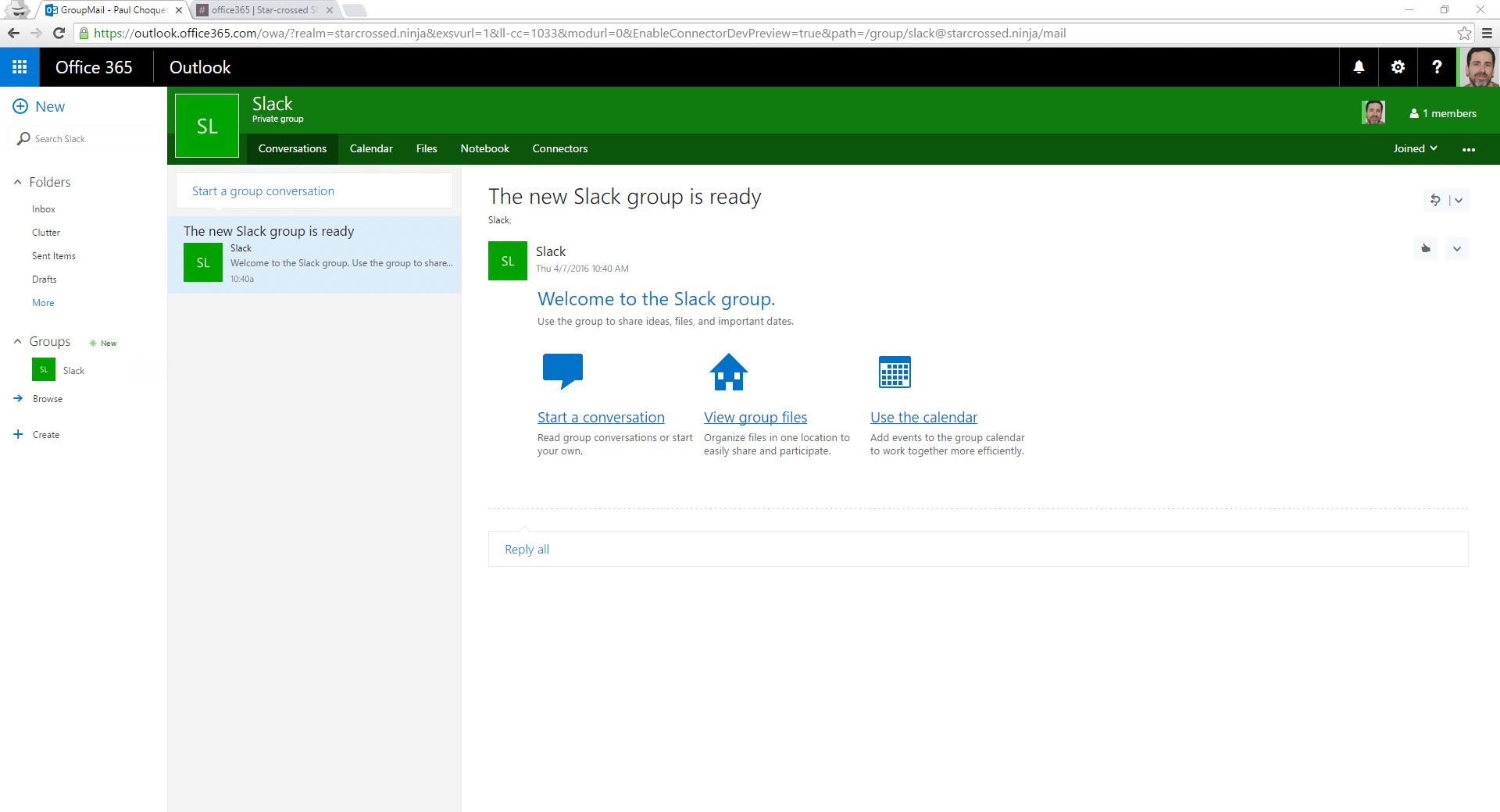
Task: Open the user profile photo menu
Action: click(x=1478, y=67)
